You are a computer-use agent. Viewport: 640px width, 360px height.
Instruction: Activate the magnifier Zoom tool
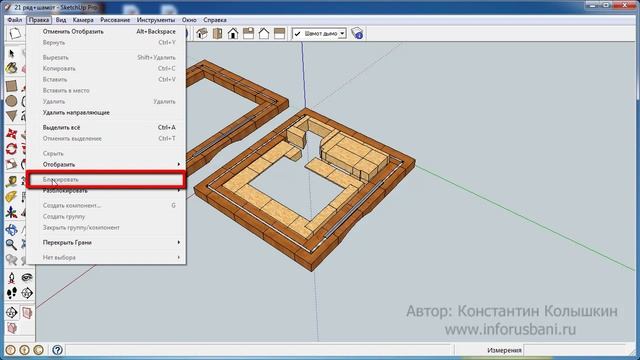pyautogui.click(x=11, y=244)
